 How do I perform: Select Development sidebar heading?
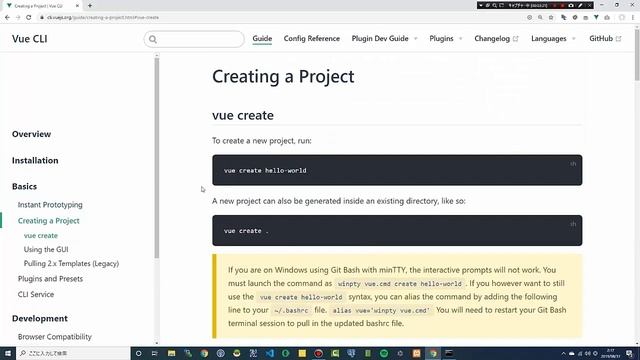pyautogui.click(x=40, y=318)
